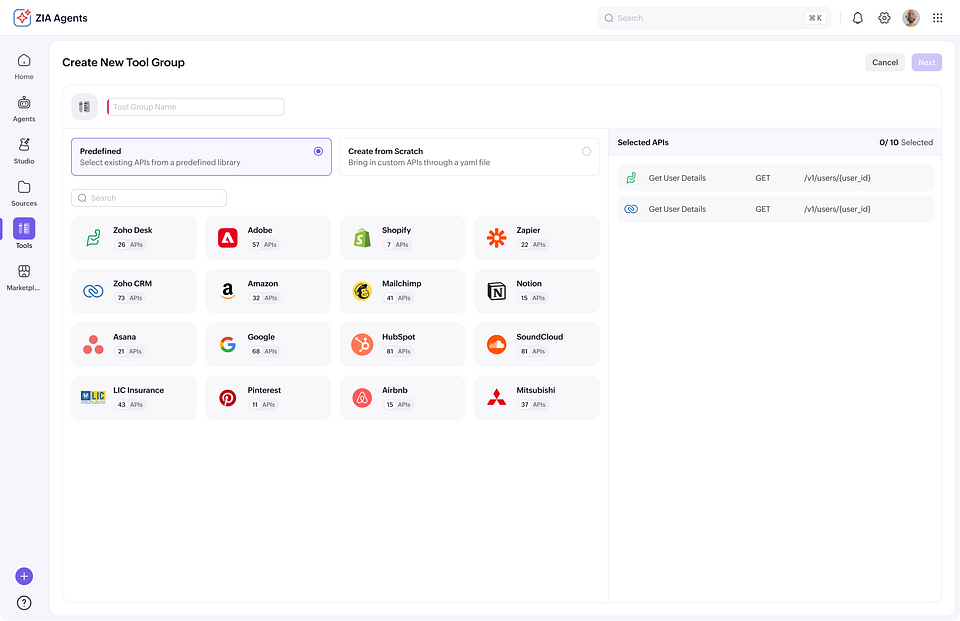The height and width of the screenshot is (621, 960).
Task: Click Adobe's 57 APIs badge
Action: [264, 244]
